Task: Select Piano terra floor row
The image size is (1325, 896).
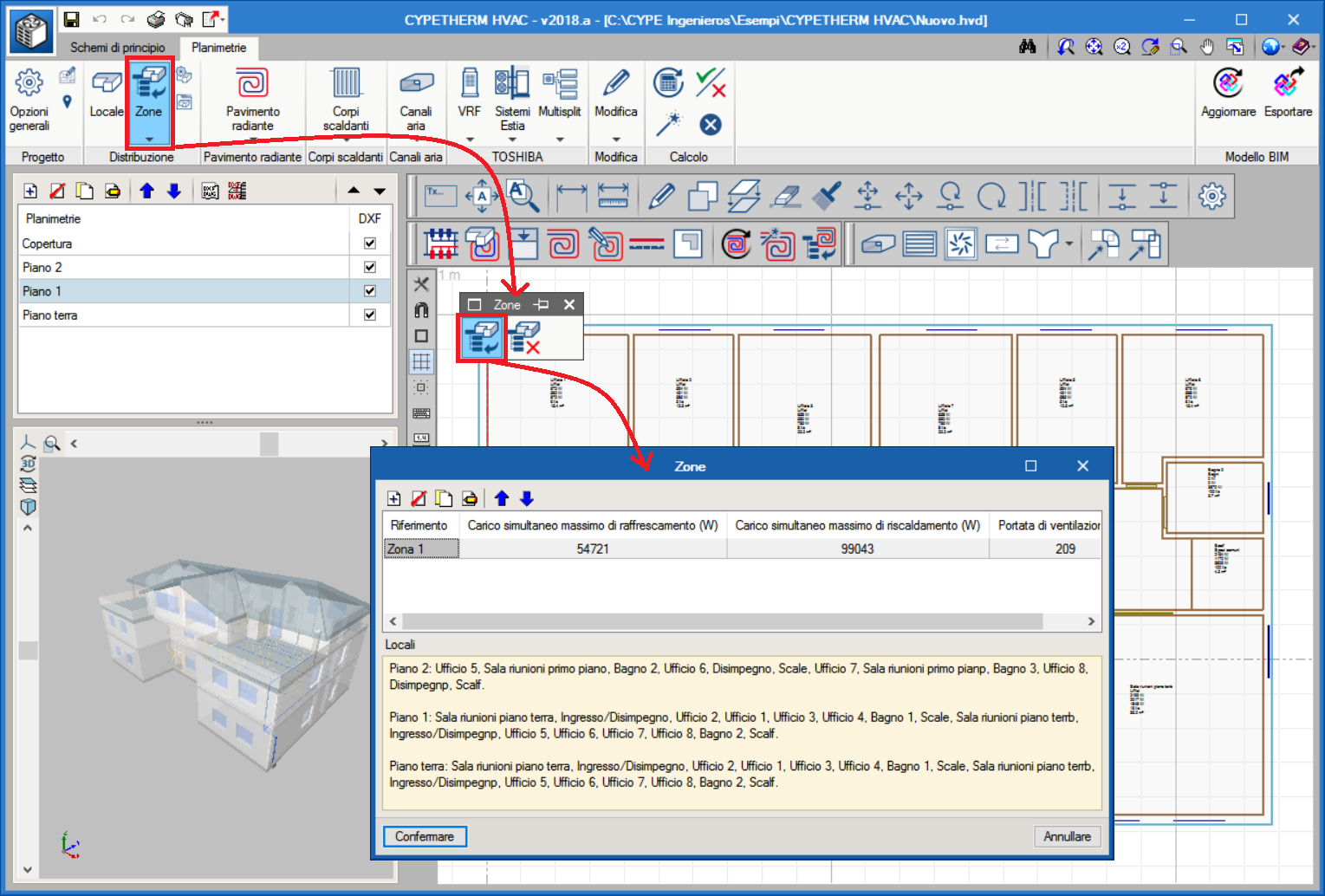Action: coord(205,315)
